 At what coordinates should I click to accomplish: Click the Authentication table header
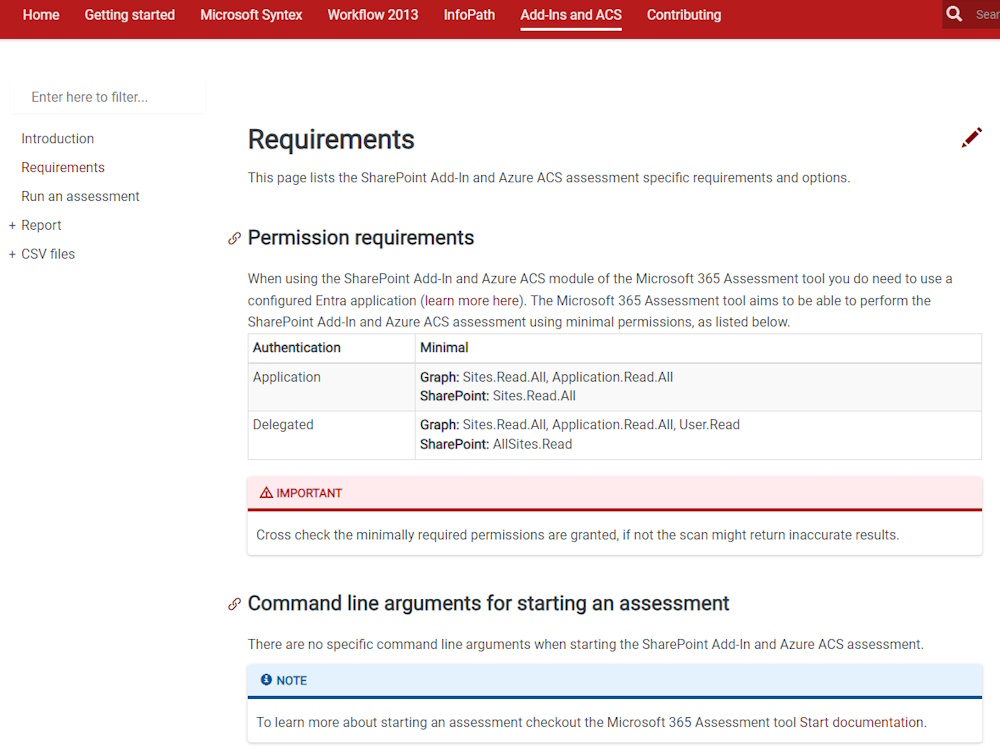(x=332, y=348)
